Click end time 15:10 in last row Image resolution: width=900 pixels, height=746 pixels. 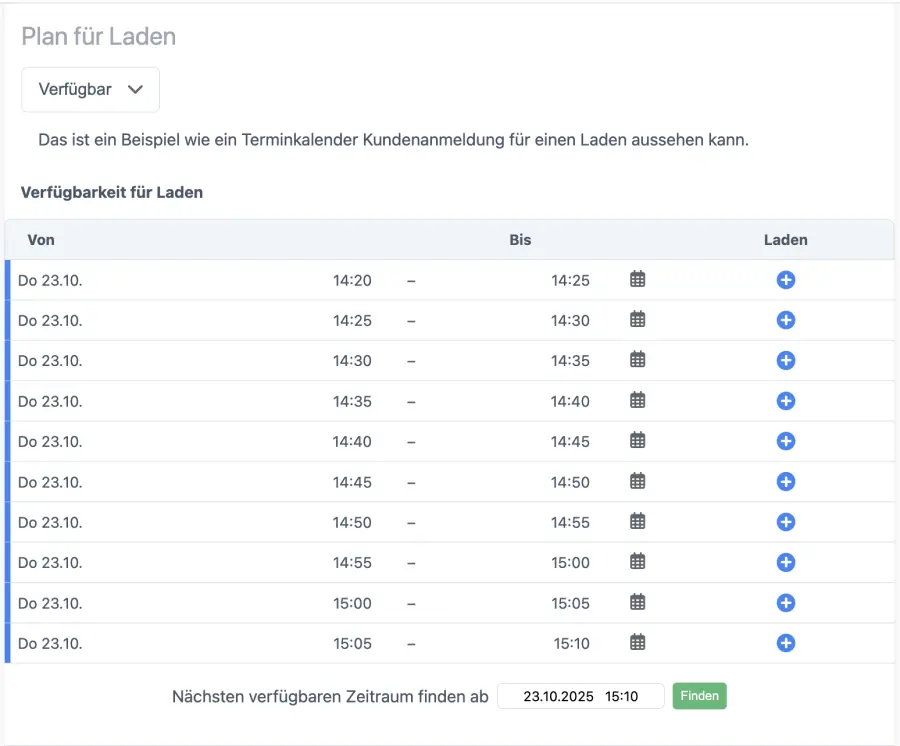[x=571, y=644]
